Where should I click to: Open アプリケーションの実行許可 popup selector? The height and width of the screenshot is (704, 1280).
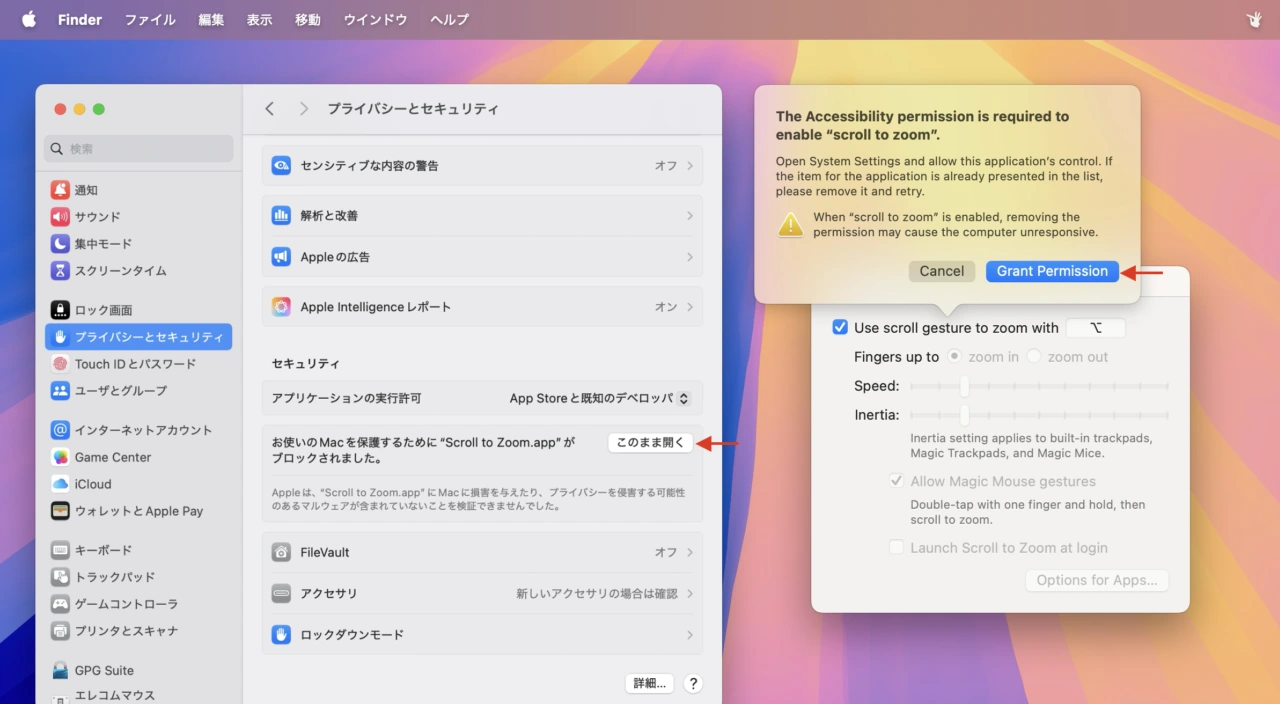click(x=683, y=398)
